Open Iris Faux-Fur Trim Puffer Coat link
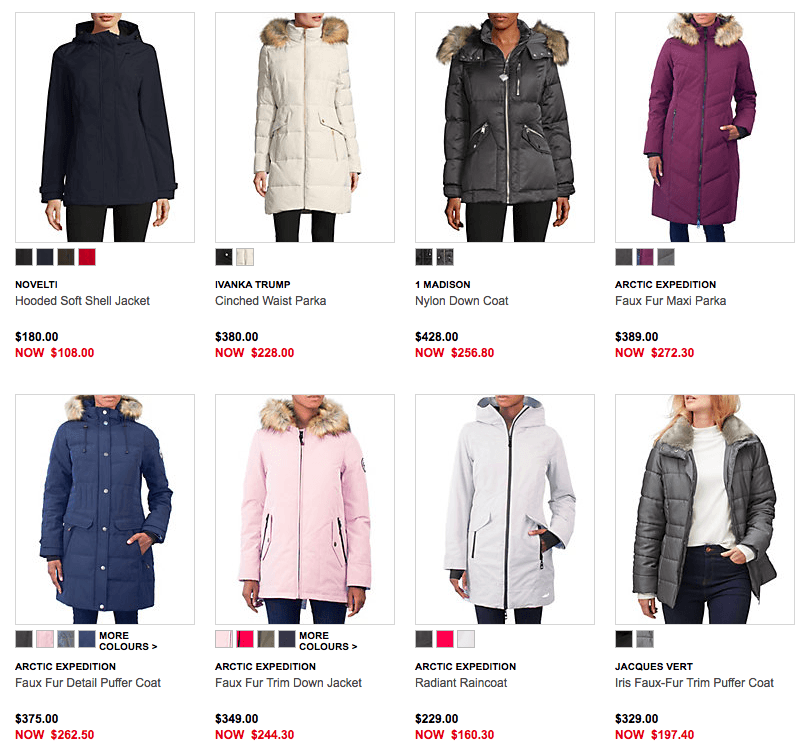 (x=694, y=683)
